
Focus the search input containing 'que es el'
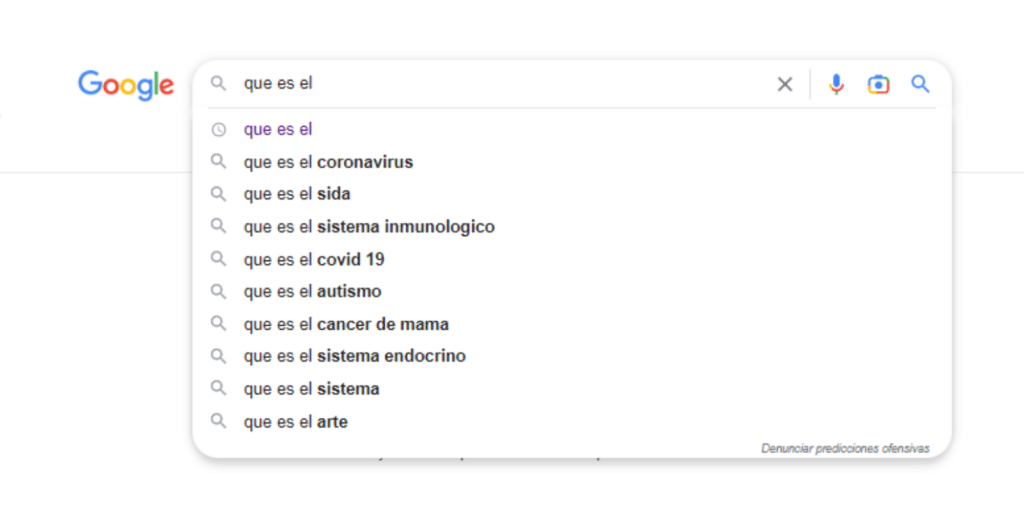pos(503,84)
